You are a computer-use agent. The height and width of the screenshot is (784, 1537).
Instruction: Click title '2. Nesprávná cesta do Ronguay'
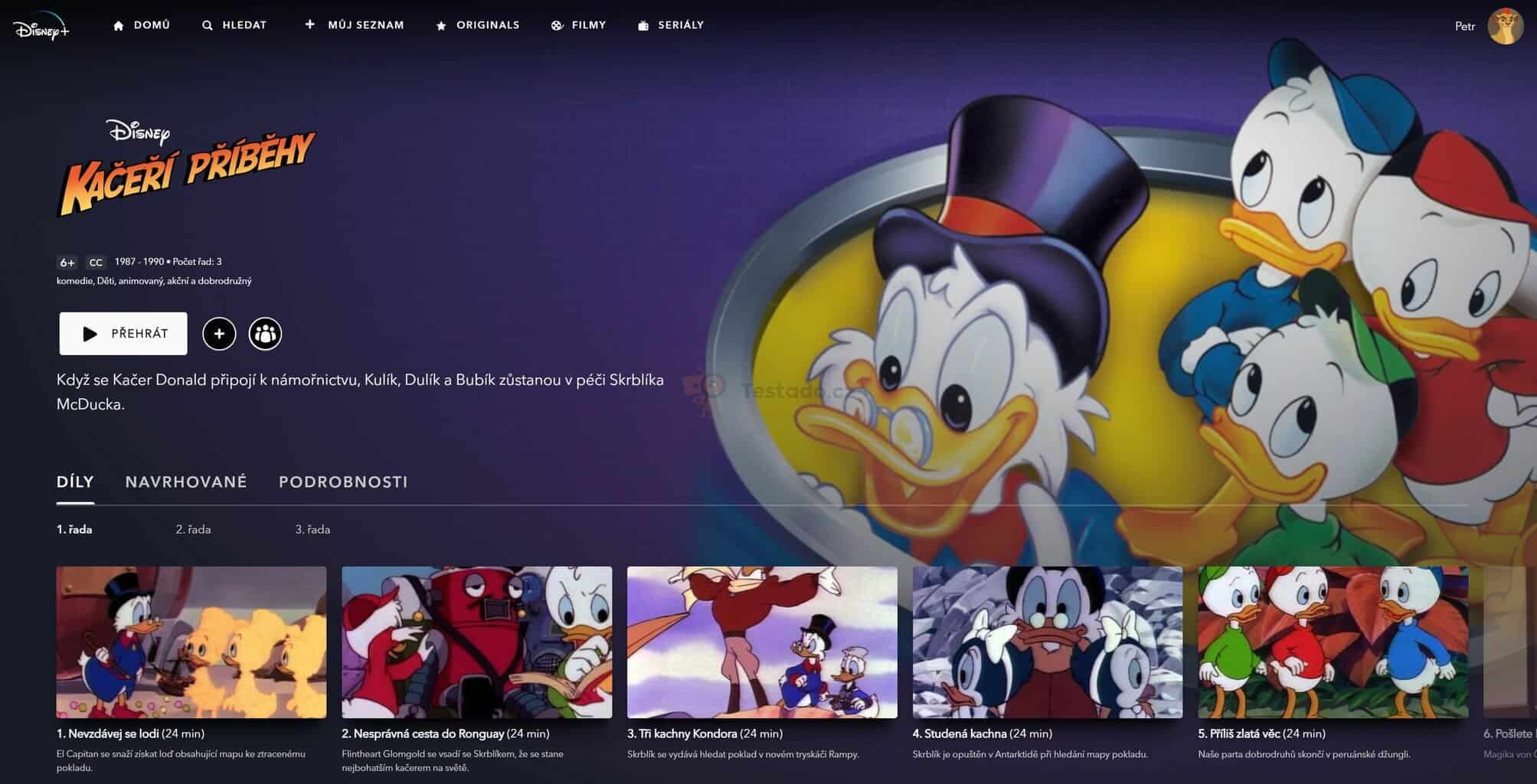point(423,733)
